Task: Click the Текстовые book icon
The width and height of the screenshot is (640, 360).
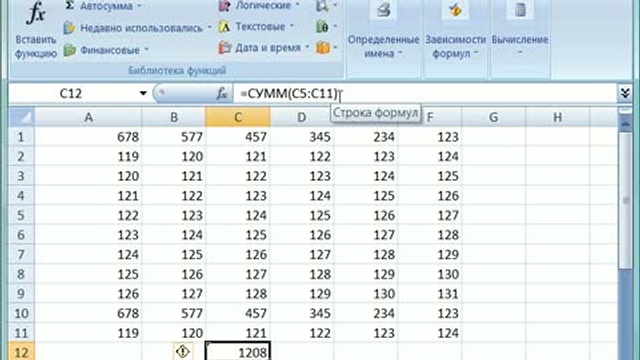Action: [224, 27]
